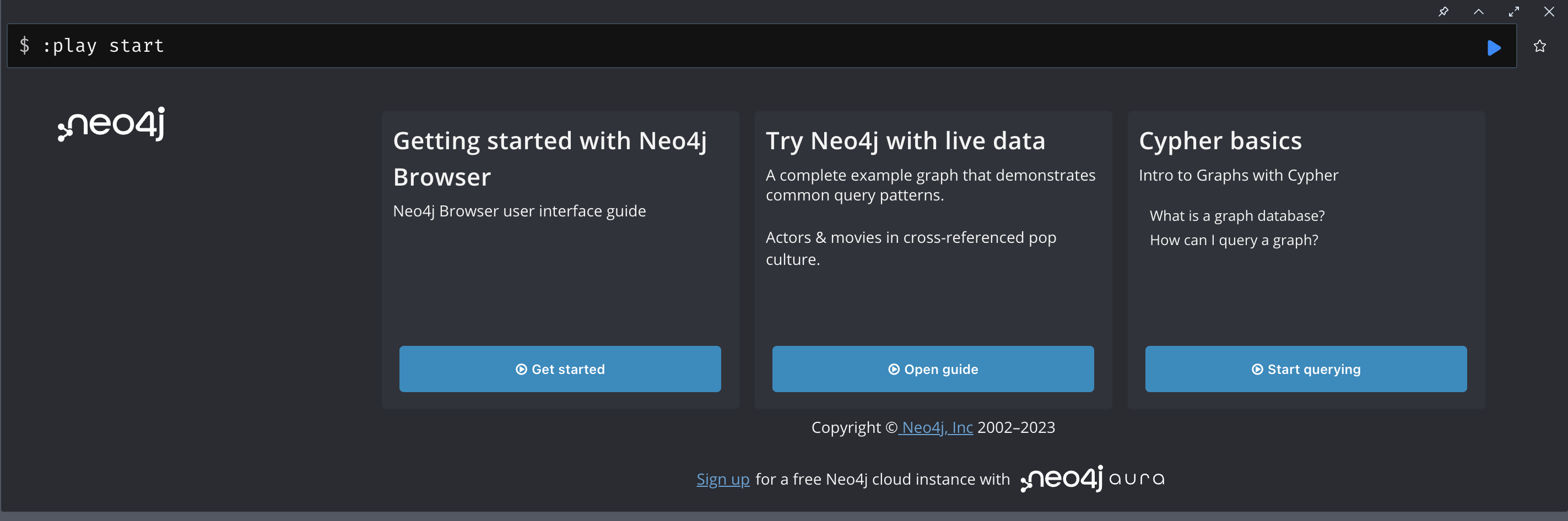This screenshot has width=1568, height=521.
Task: Click 'Neo4j Browser user interface guide' text
Action: pos(519,211)
